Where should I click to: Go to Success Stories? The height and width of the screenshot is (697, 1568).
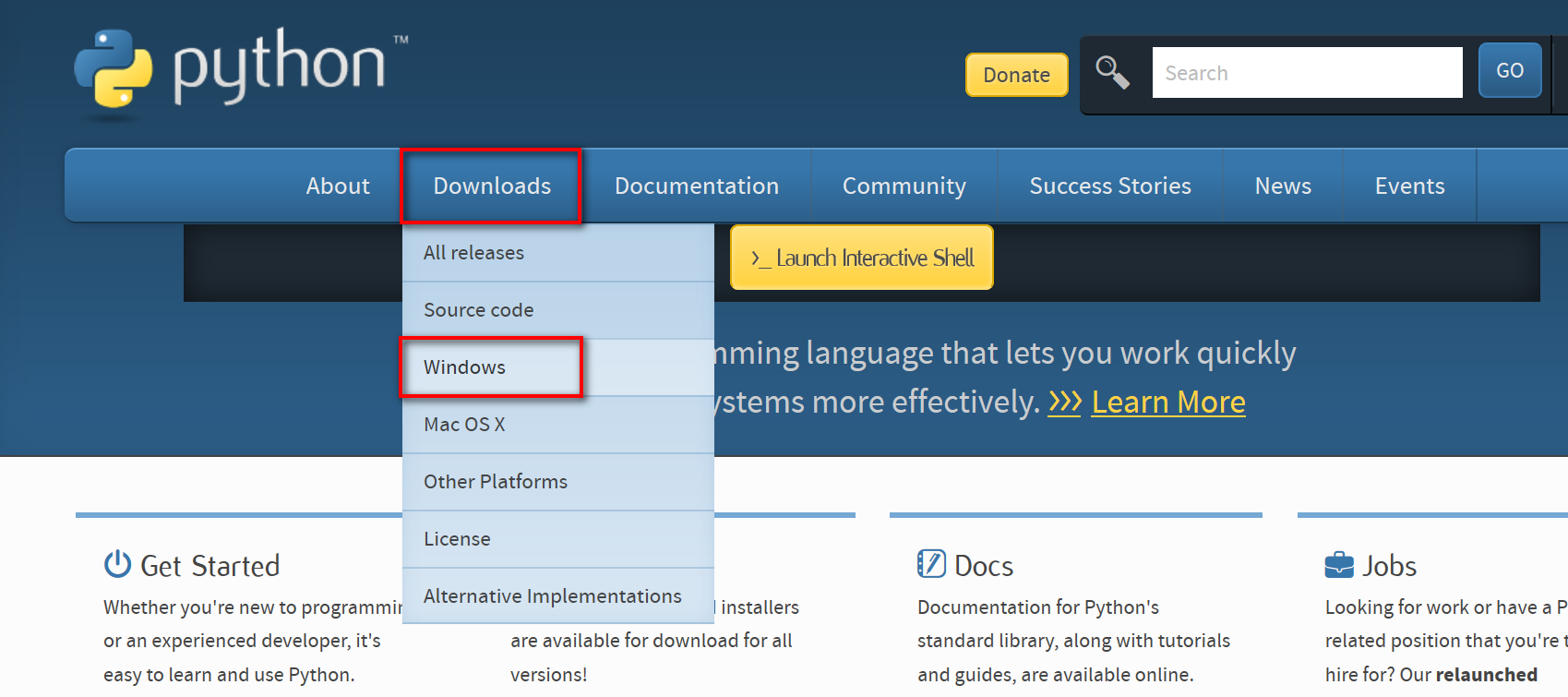click(x=1110, y=186)
